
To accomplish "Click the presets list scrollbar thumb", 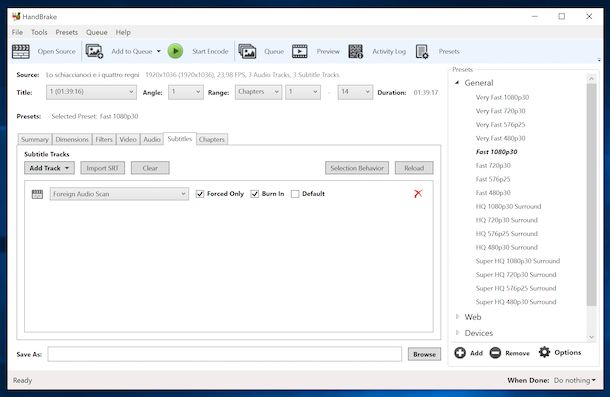I will [x=591, y=195].
